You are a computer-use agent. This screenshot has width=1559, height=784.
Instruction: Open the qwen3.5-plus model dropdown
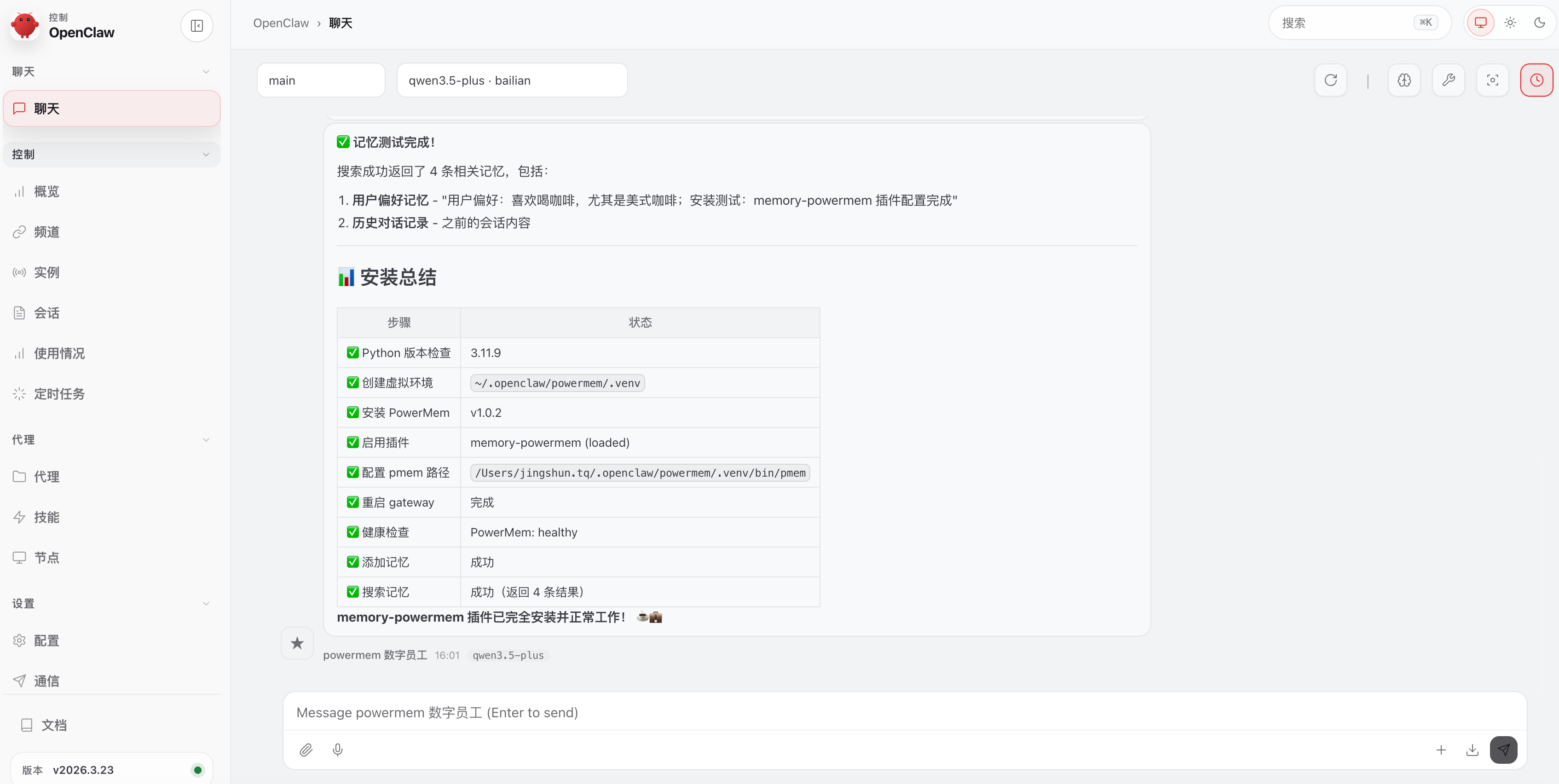pos(511,81)
